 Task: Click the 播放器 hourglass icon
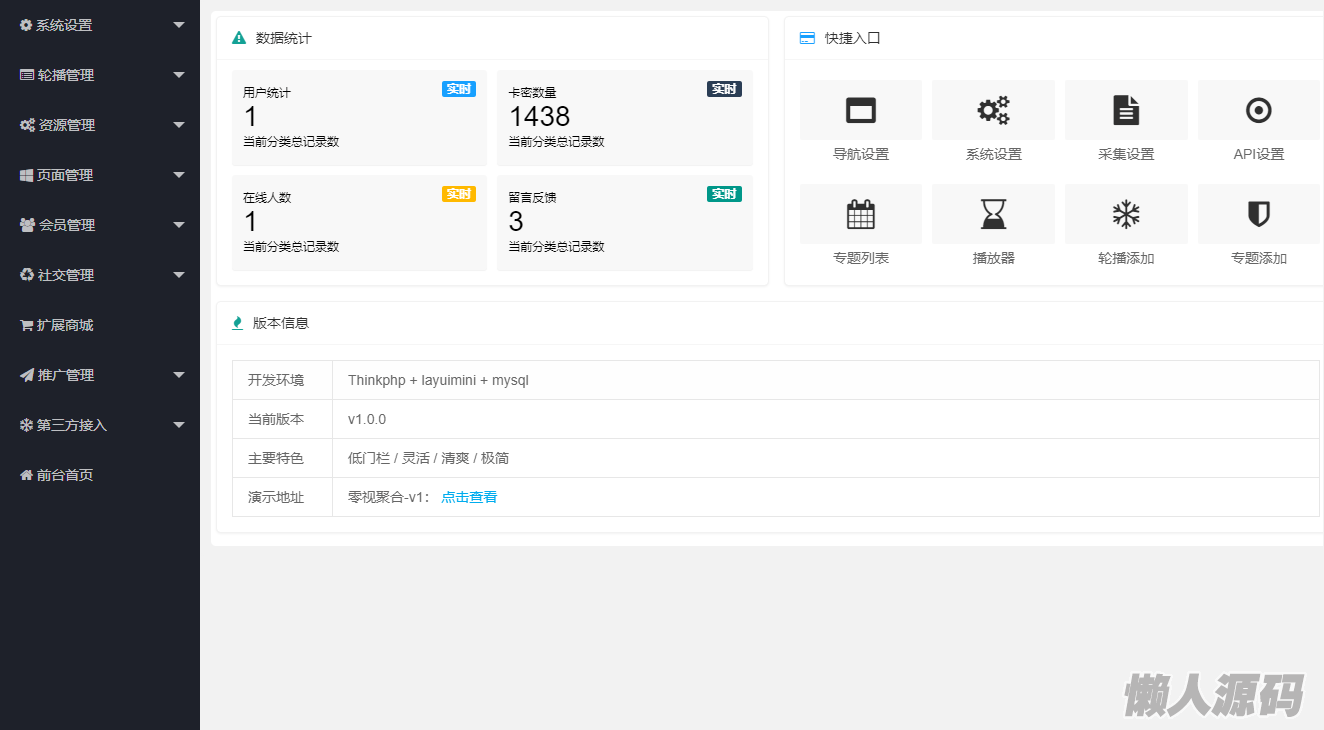coord(993,214)
